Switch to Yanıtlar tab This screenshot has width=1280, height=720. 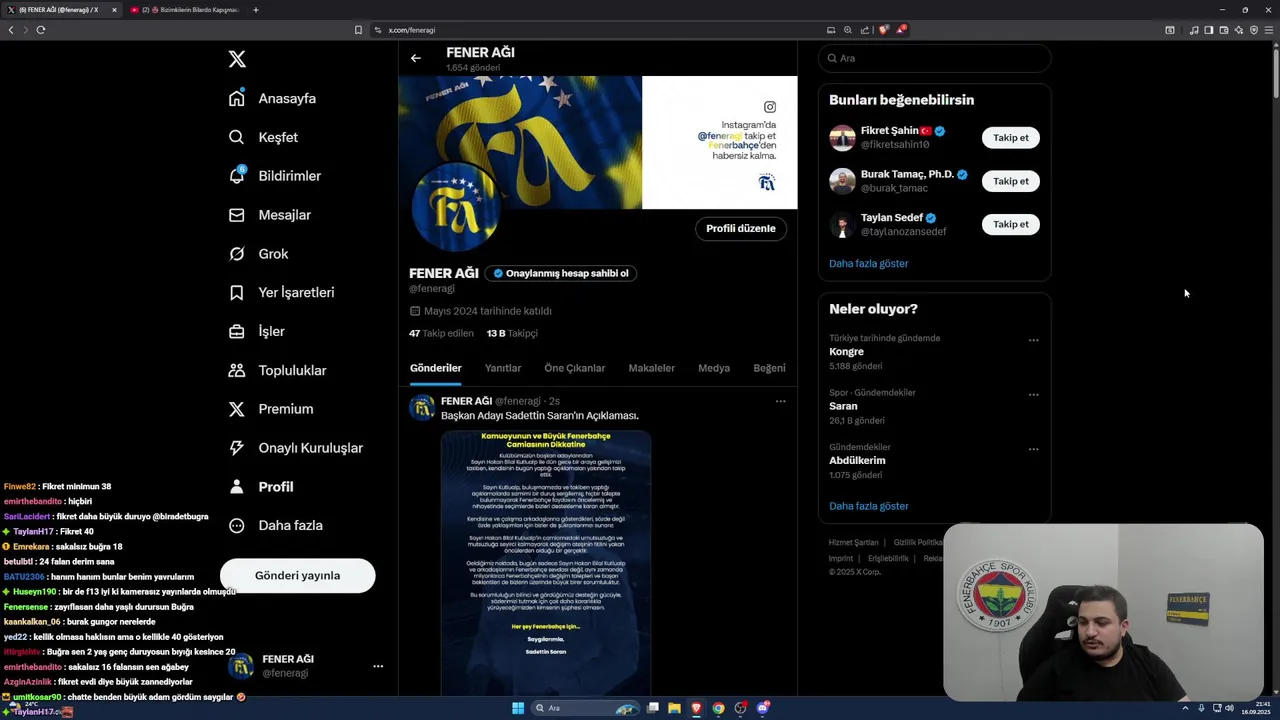pyautogui.click(x=503, y=368)
